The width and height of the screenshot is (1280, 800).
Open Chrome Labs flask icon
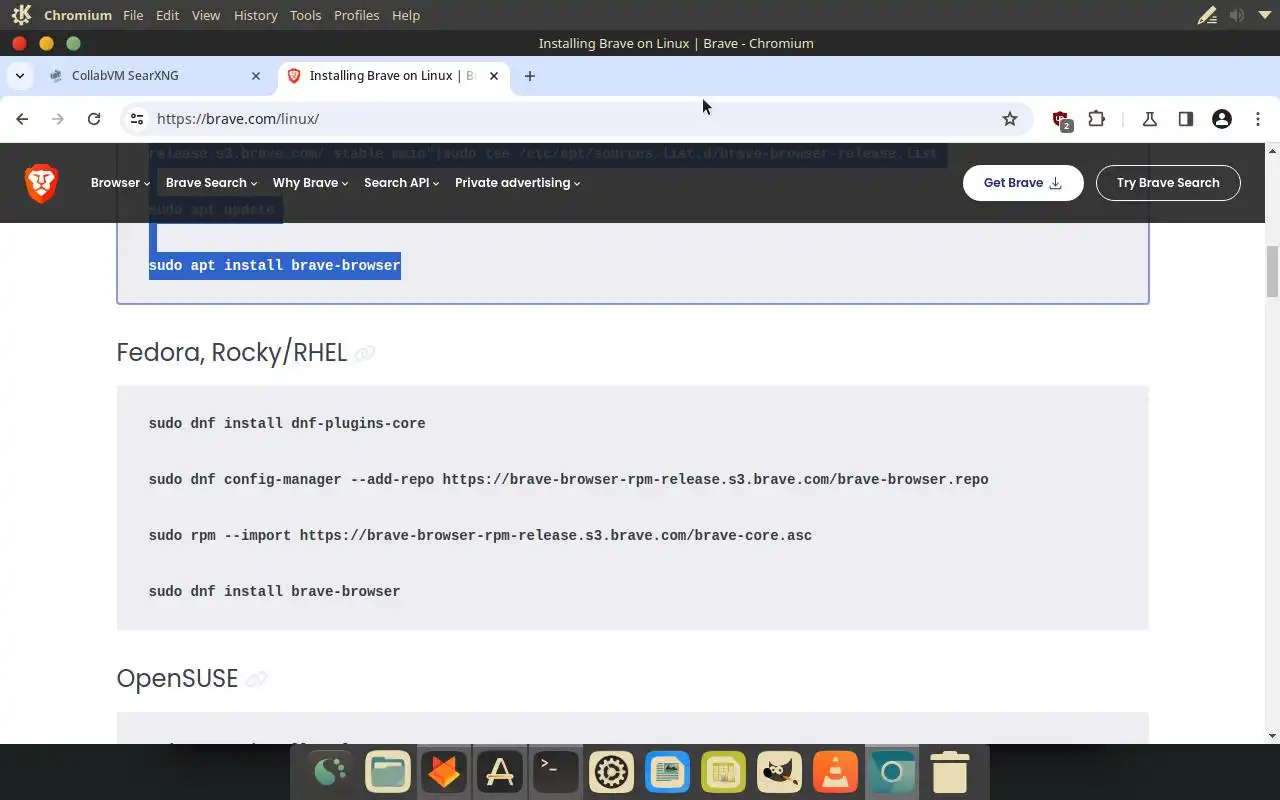(x=1150, y=119)
